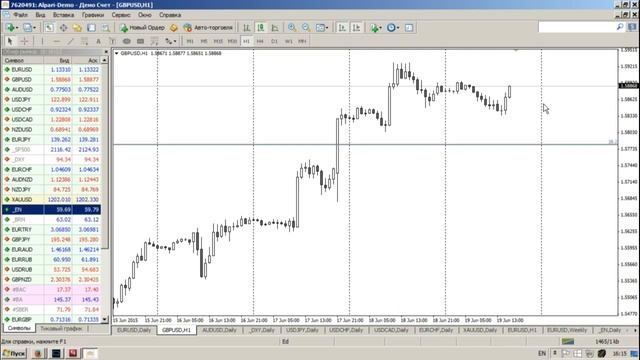The height and width of the screenshot is (360, 640).
Task: Switch timeframe to H4
Action: pyautogui.click(x=260, y=41)
